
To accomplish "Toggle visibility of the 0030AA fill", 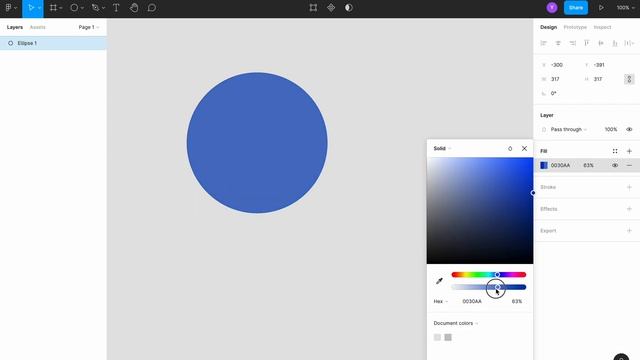I will pyautogui.click(x=615, y=165).
